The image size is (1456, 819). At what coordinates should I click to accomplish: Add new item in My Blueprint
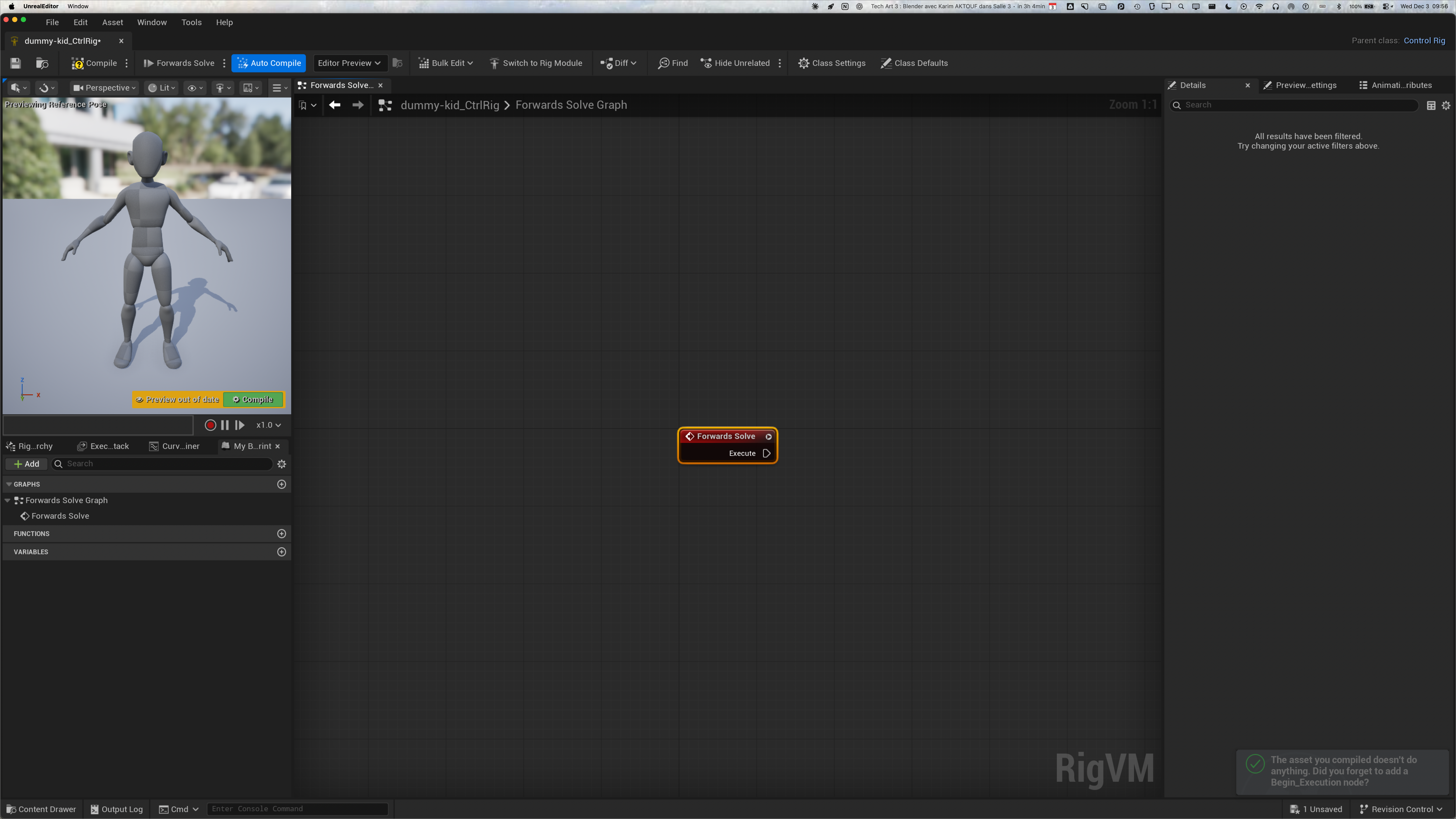pos(27,464)
